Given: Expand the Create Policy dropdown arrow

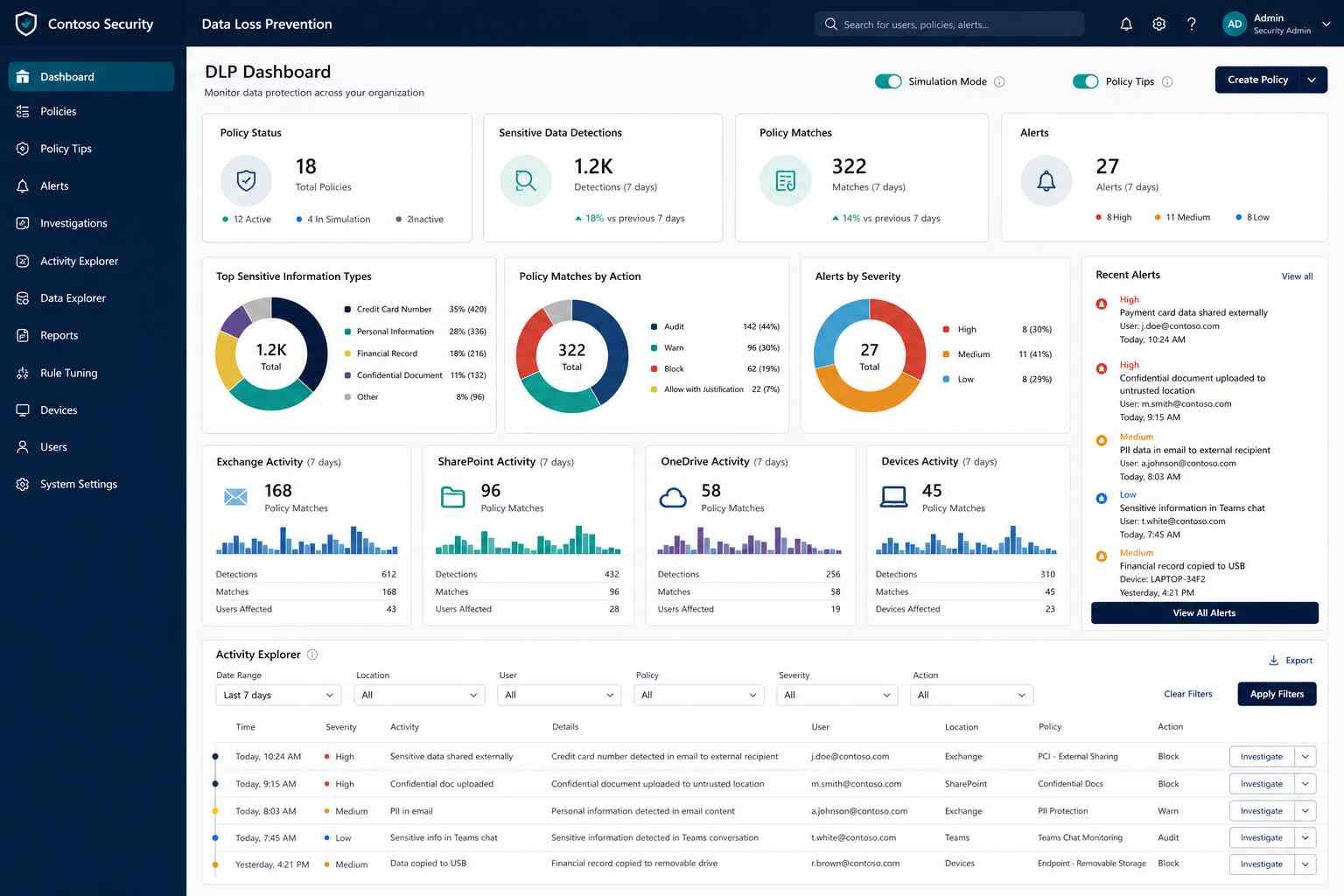Looking at the screenshot, I should click(x=1312, y=80).
